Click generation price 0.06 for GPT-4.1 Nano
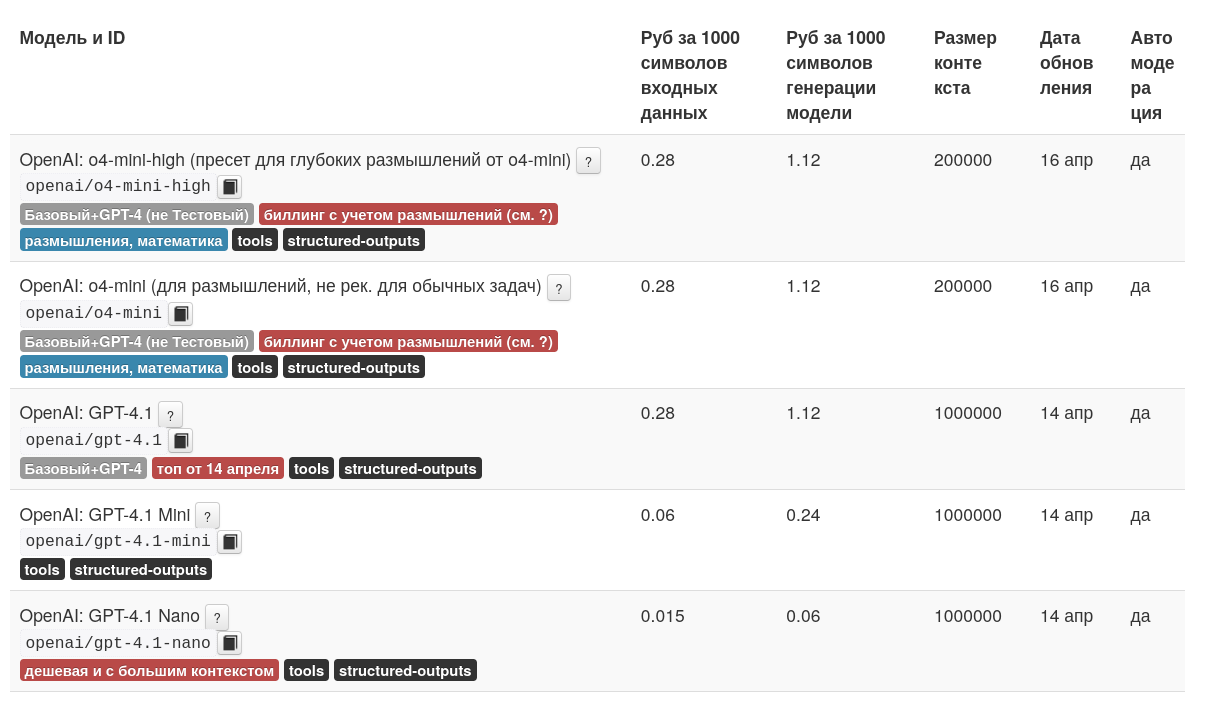 [803, 616]
